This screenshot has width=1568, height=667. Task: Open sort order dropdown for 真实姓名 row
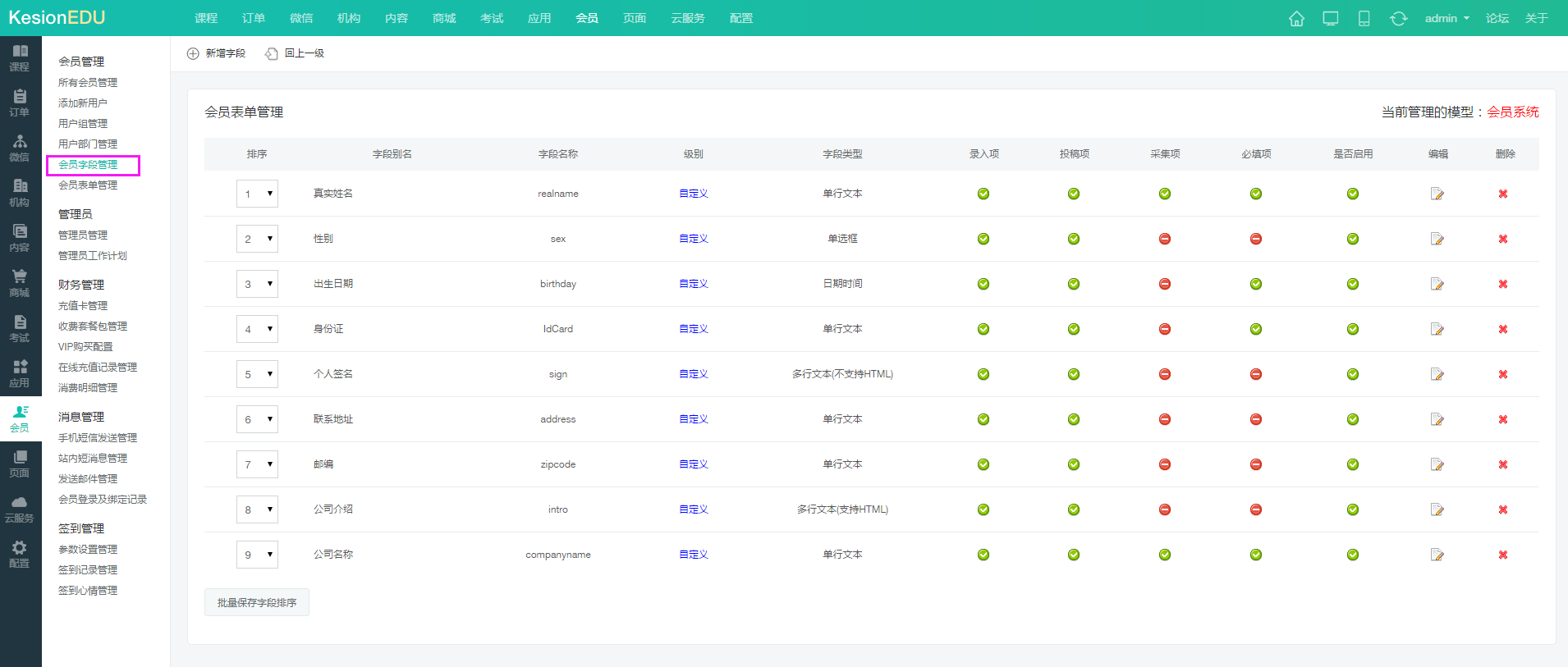tap(257, 194)
